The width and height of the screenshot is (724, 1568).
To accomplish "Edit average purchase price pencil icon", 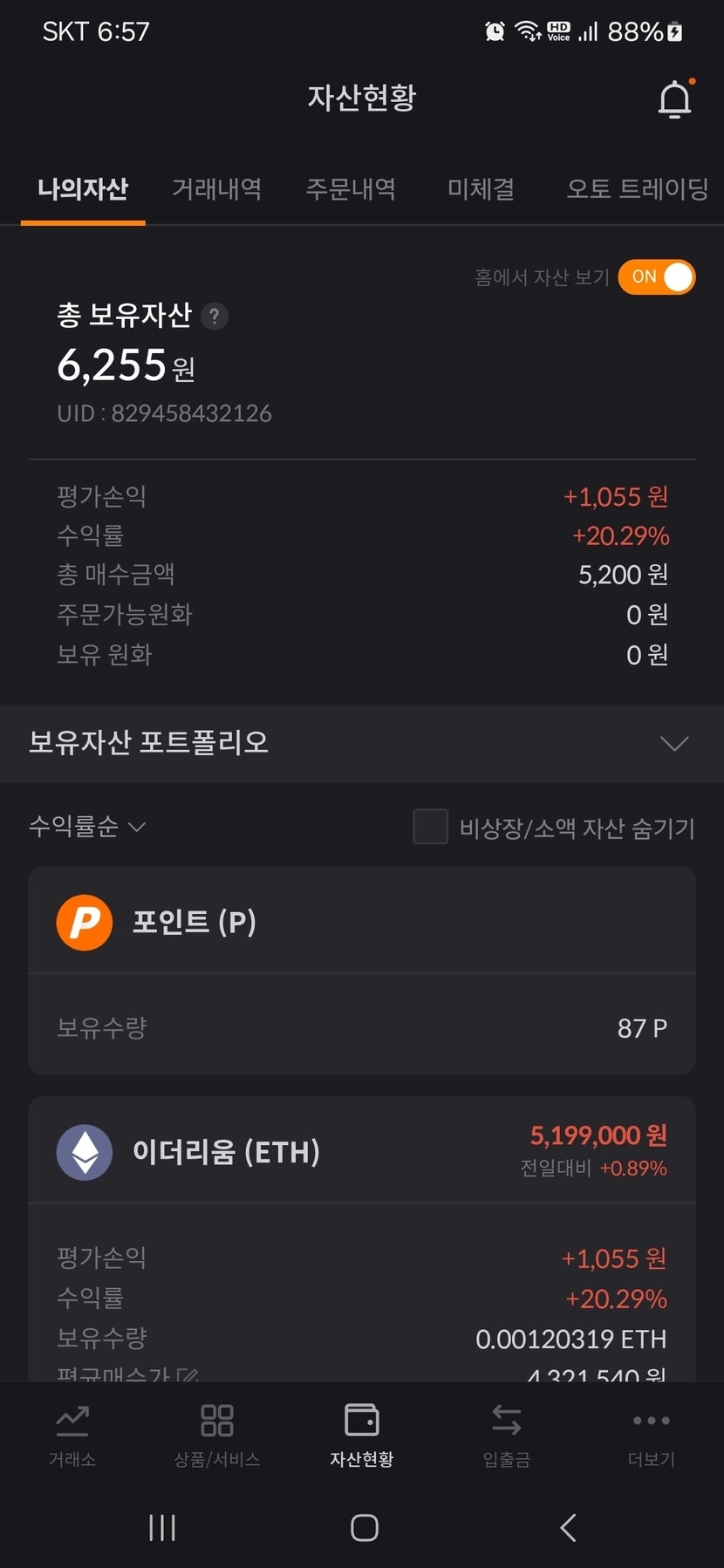I will click(x=188, y=1375).
